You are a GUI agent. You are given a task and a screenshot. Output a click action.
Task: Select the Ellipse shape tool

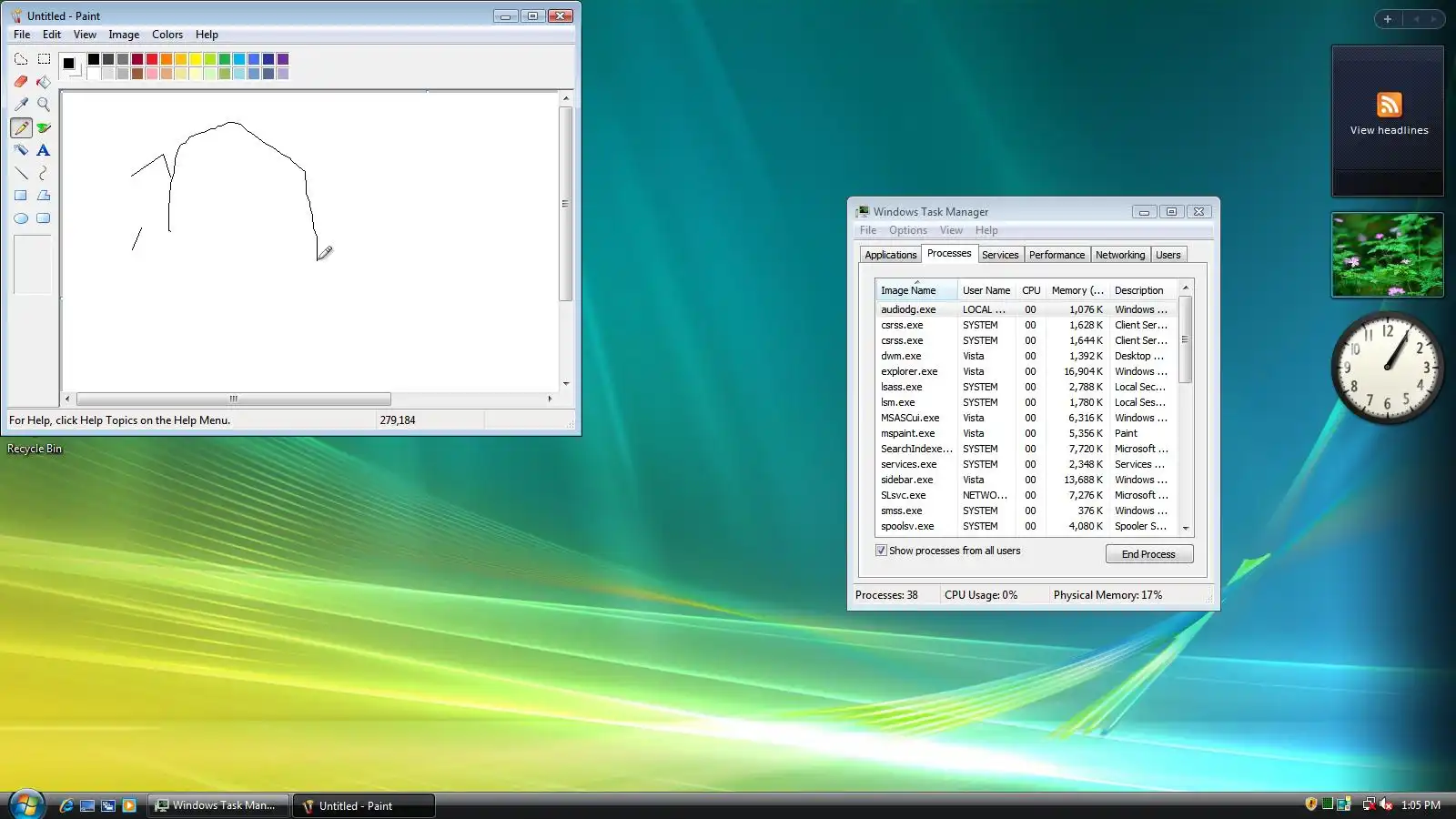tap(21, 218)
